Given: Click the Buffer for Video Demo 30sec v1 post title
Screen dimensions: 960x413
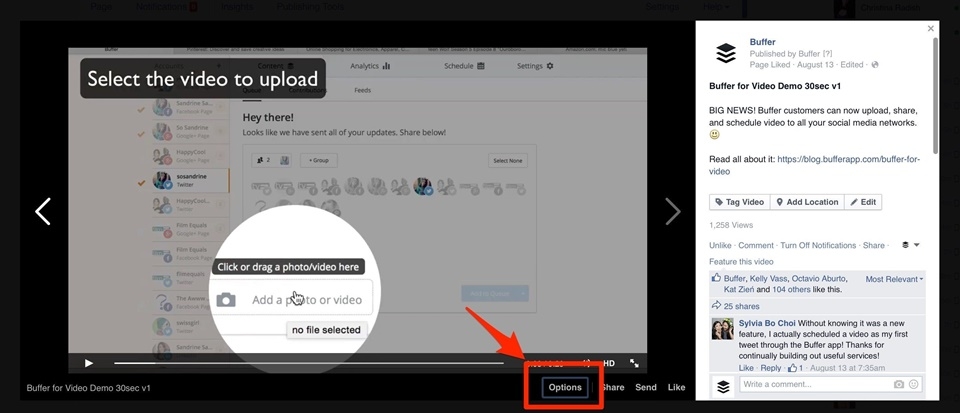Looking at the screenshot, I should pos(775,86).
